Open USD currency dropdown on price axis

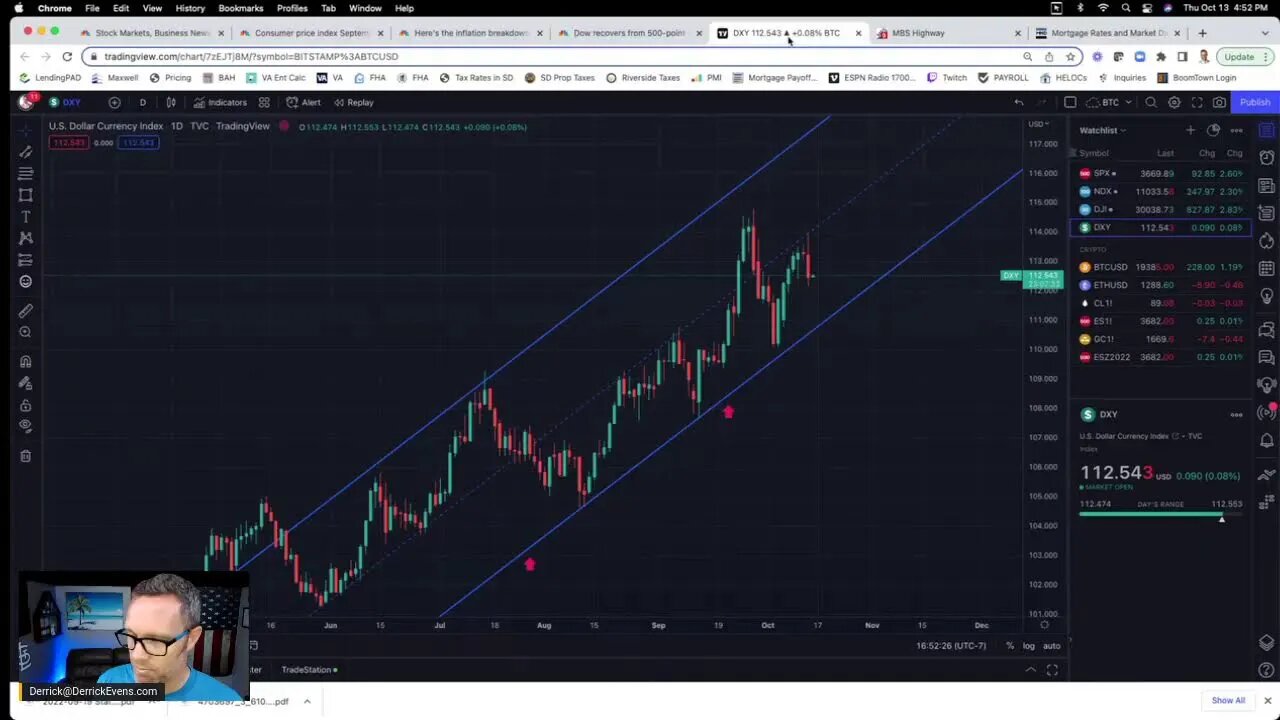(x=1039, y=124)
